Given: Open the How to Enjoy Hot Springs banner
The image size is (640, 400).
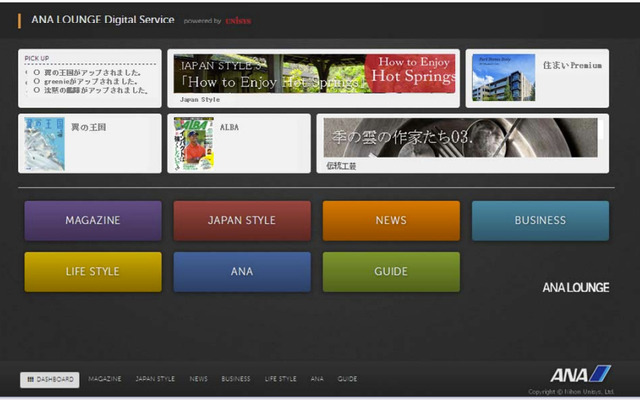Looking at the screenshot, I should point(314,74).
